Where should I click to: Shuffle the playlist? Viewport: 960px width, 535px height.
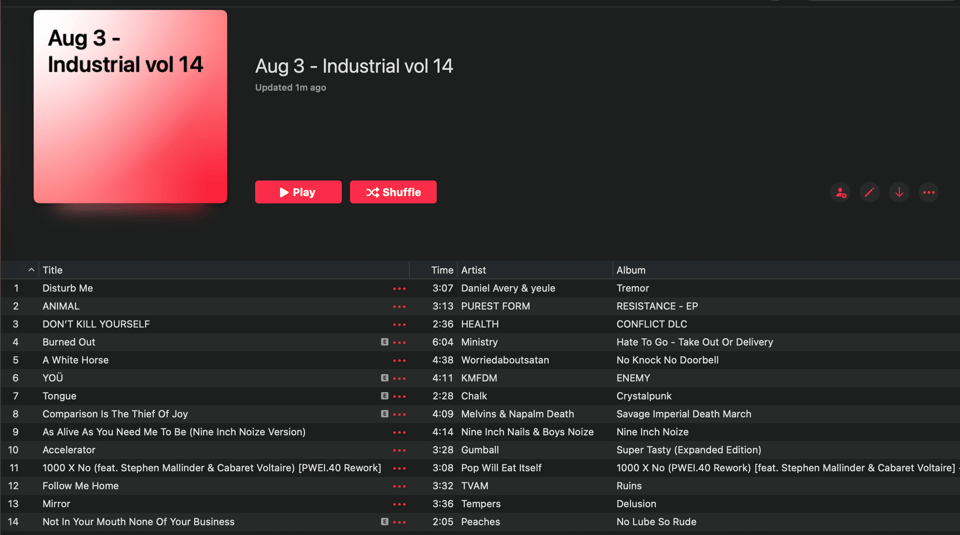[x=393, y=192]
